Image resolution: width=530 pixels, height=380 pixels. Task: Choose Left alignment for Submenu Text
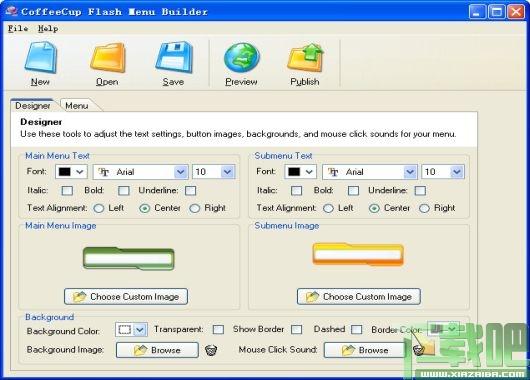pos(328,208)
